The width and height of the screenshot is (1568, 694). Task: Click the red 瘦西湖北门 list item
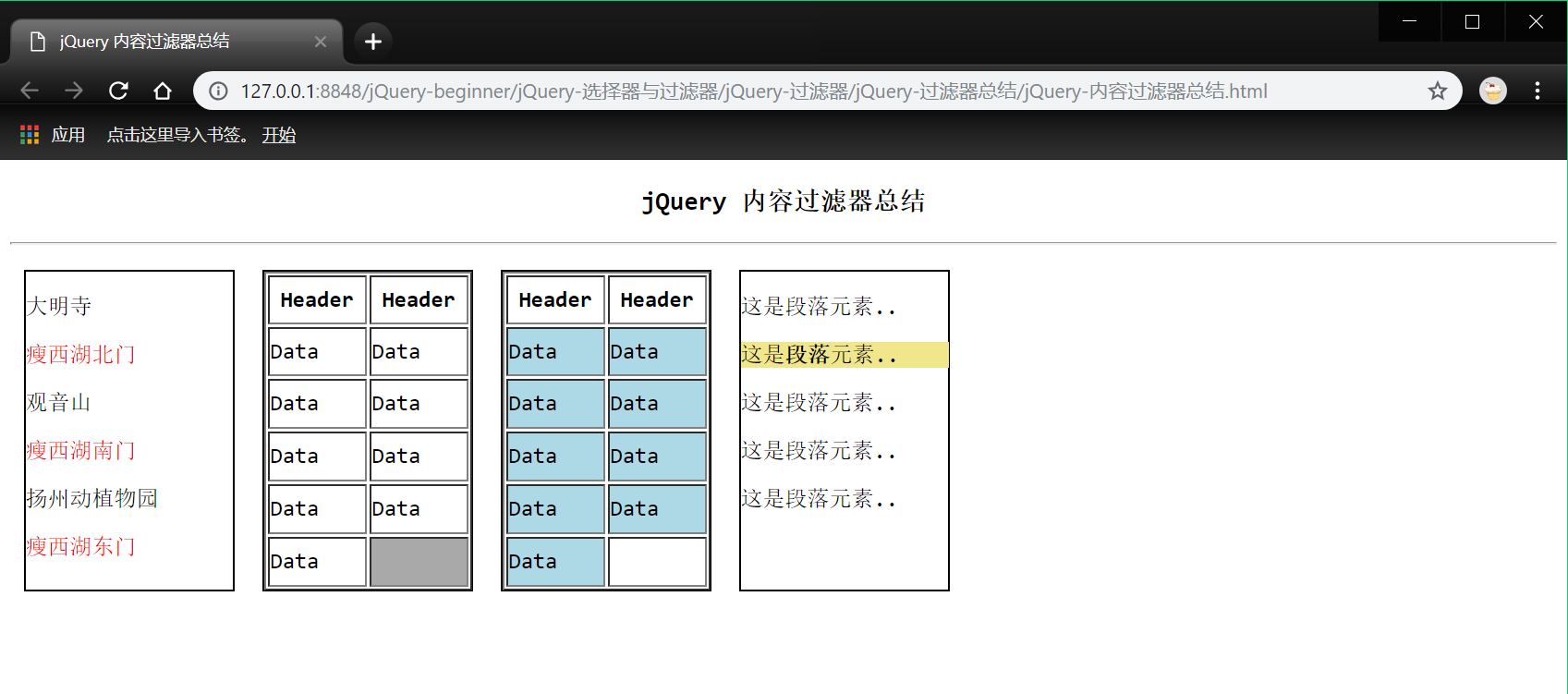point(81,355)
